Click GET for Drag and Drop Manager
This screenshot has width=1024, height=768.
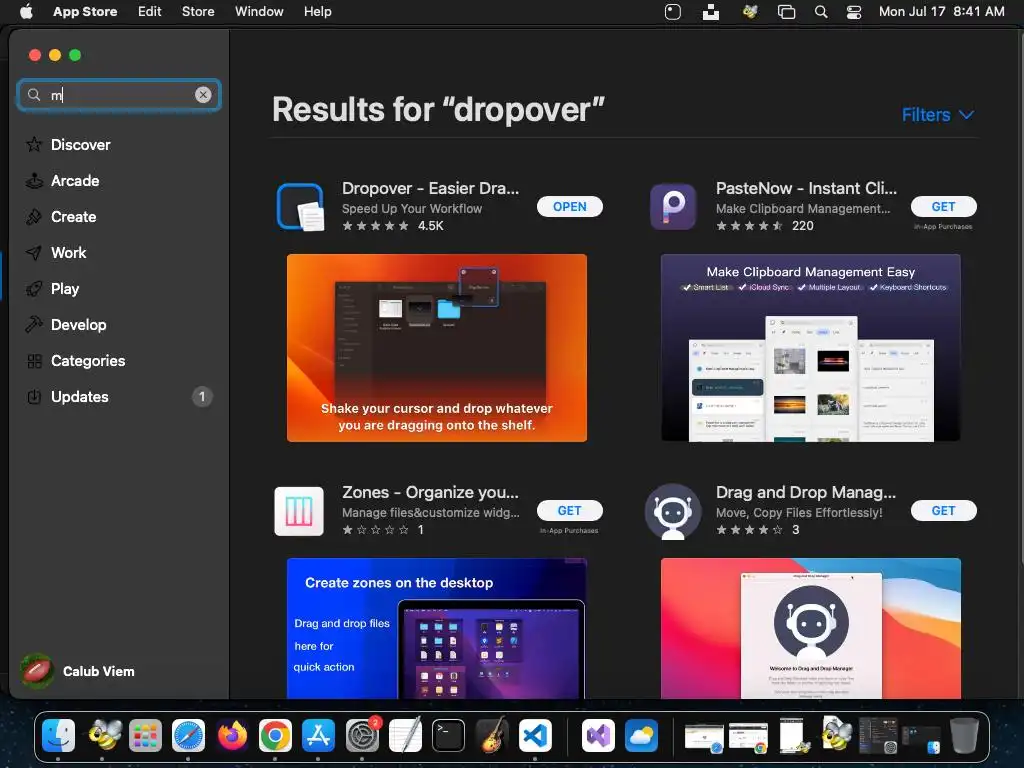coord(944,511)
